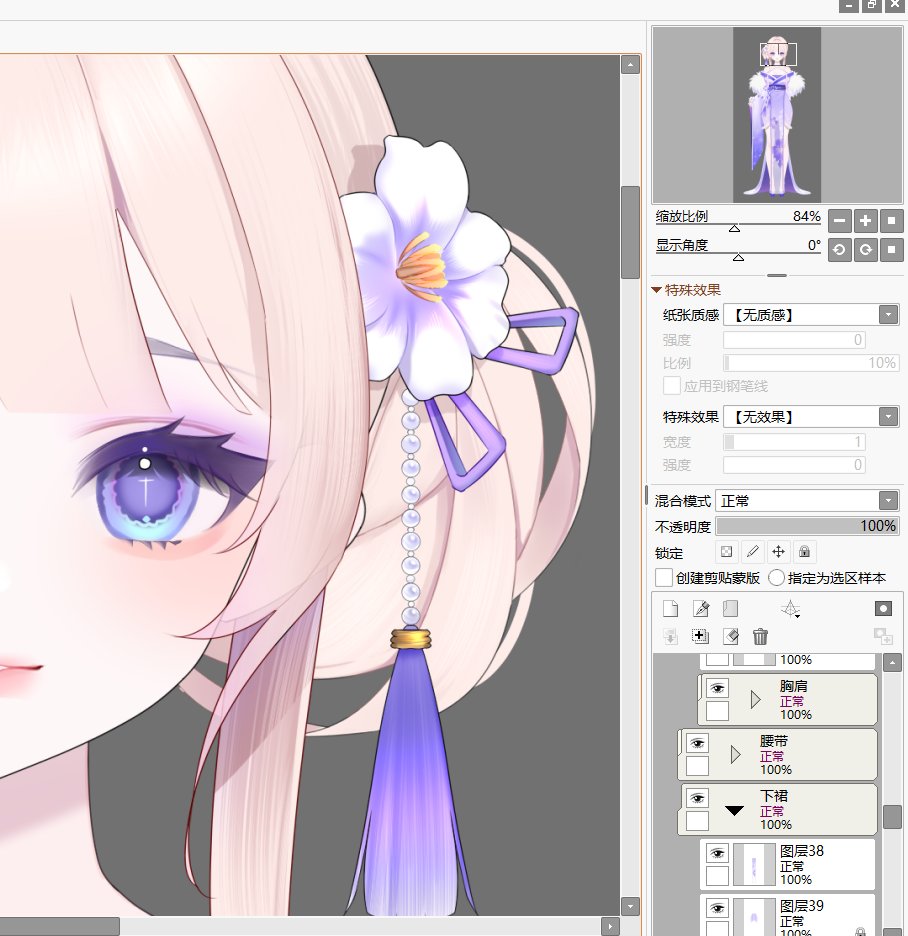This screenshot has height=936, width=908.
Task: Expand the 腰带 layer folder
Action: tap(735, 755)
